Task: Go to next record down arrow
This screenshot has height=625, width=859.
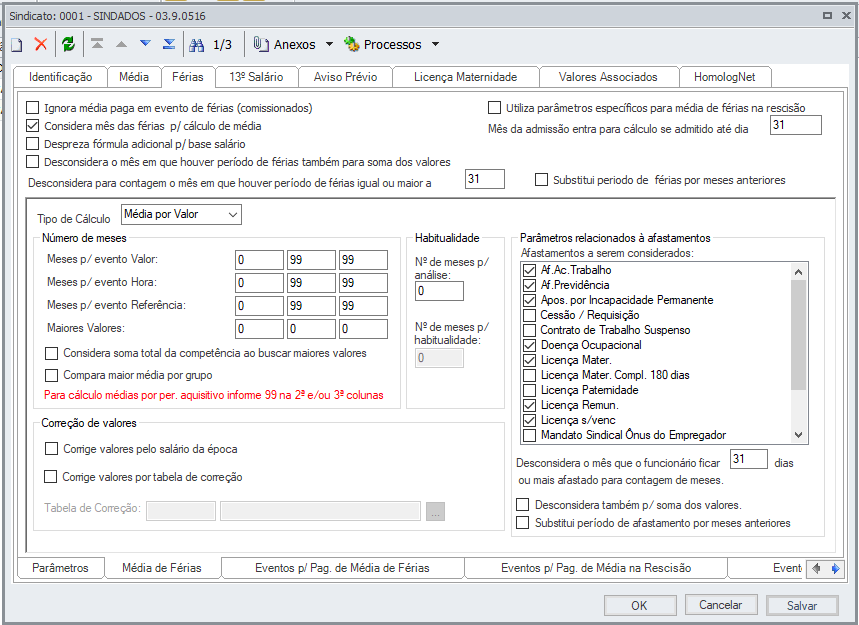Action: 145,43
